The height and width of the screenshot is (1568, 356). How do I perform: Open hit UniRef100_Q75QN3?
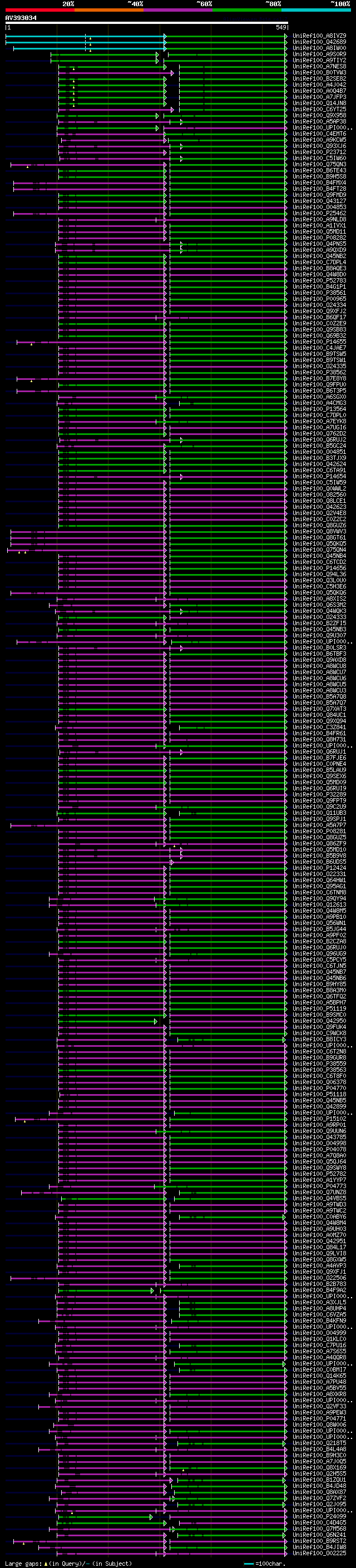319,164
